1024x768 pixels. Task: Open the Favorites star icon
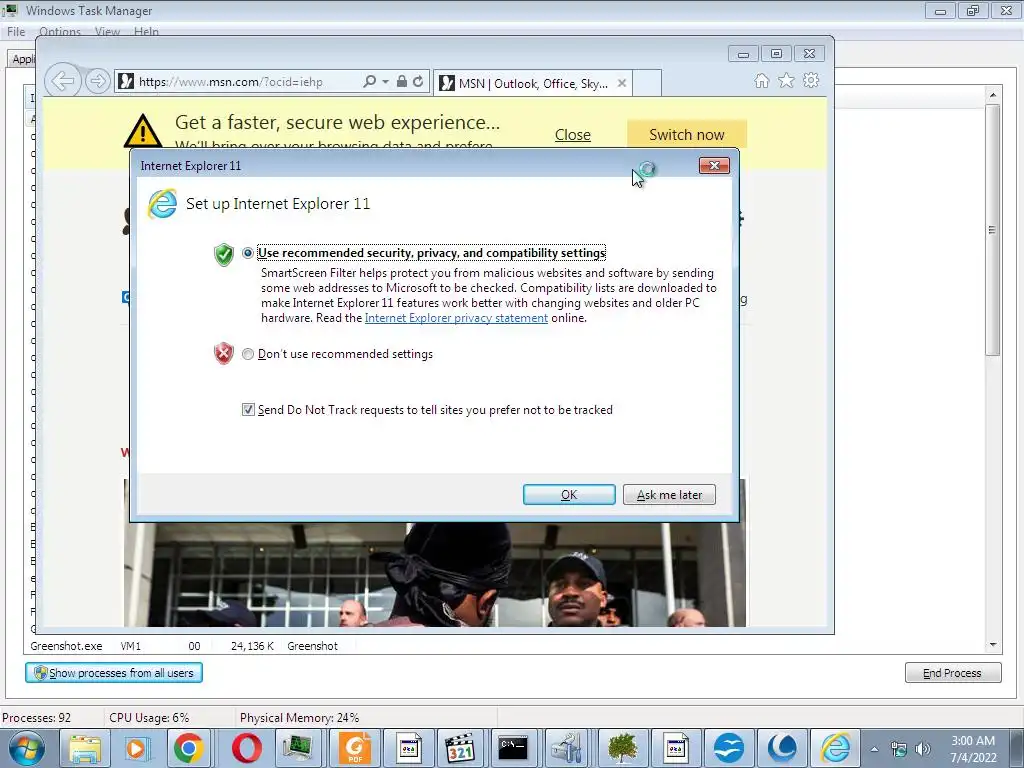786,81
